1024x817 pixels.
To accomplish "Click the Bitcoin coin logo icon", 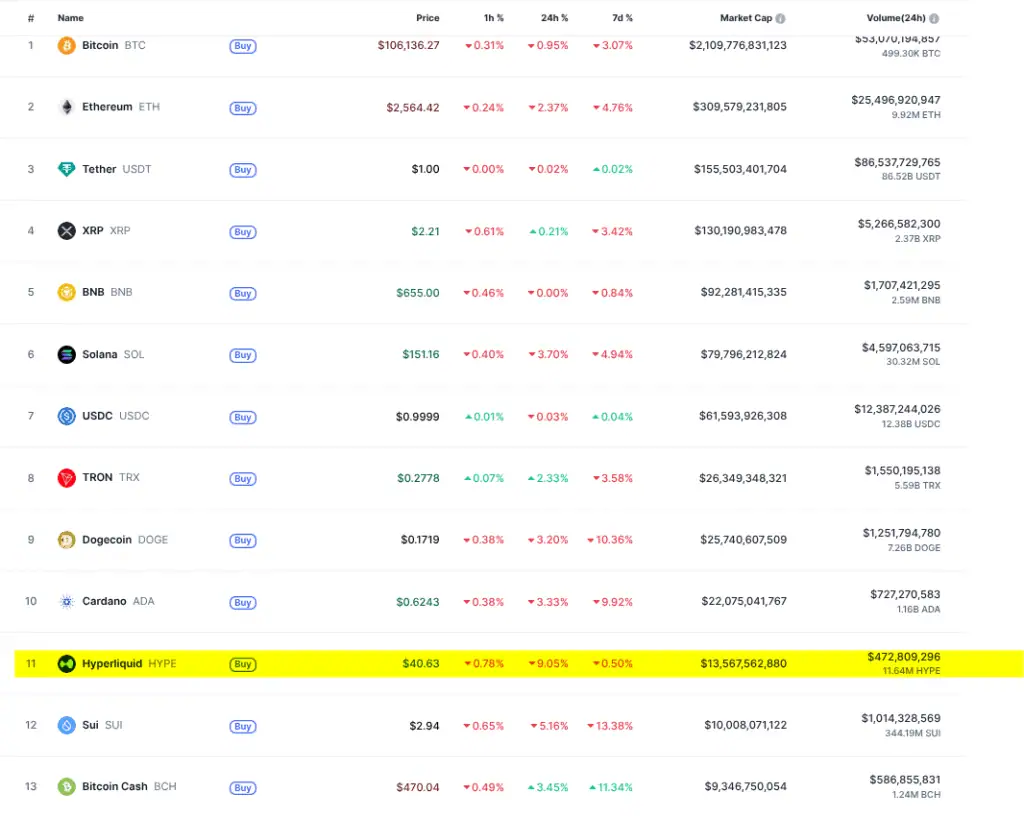I will click(x=66, y=46).
